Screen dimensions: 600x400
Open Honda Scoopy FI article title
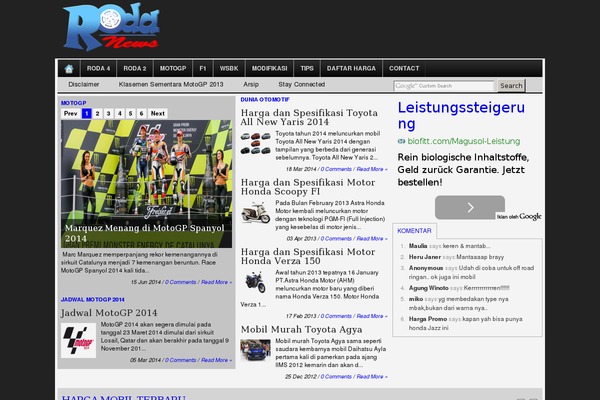(x=308, y=187)
